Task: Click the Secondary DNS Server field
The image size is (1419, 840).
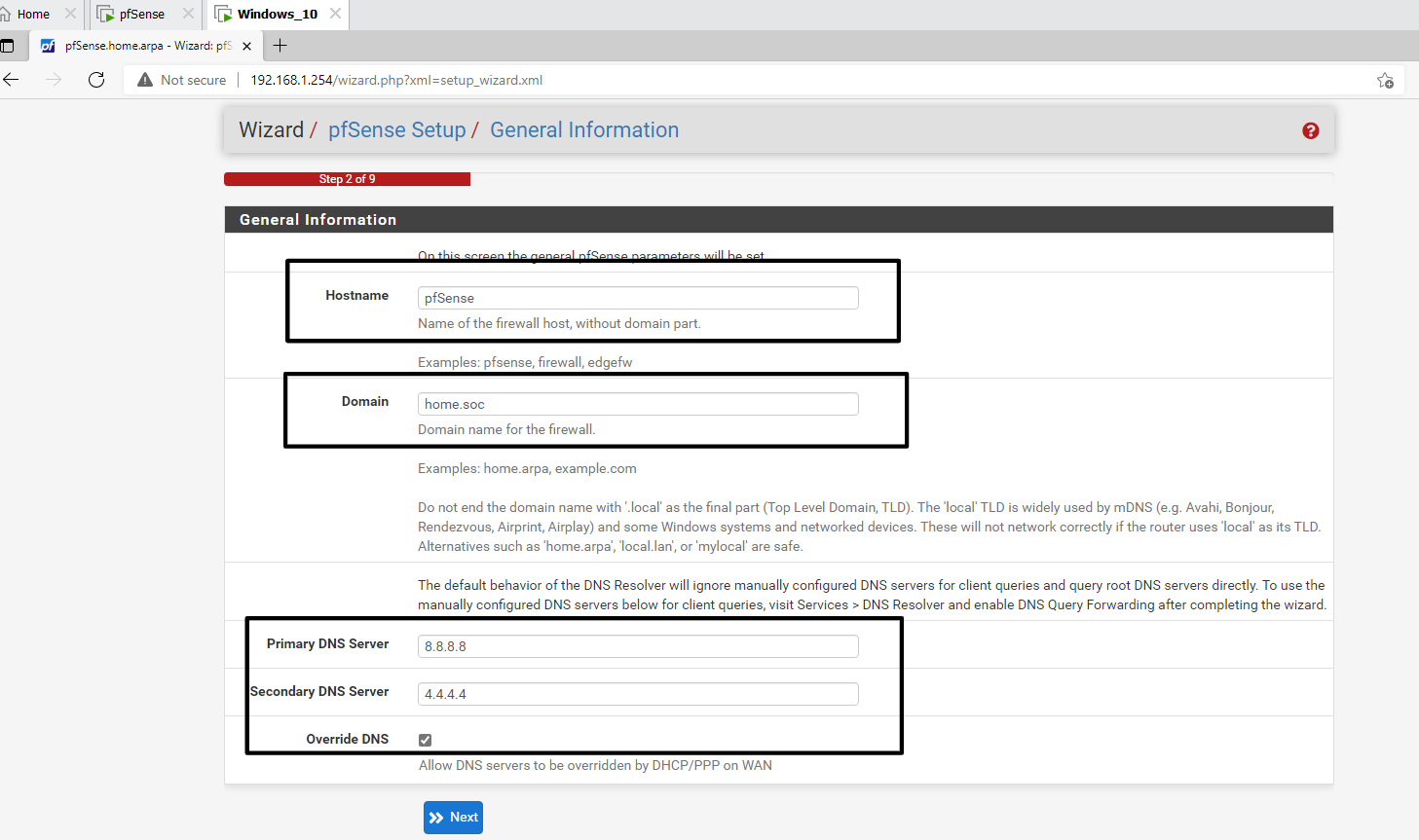Action: 638,694
